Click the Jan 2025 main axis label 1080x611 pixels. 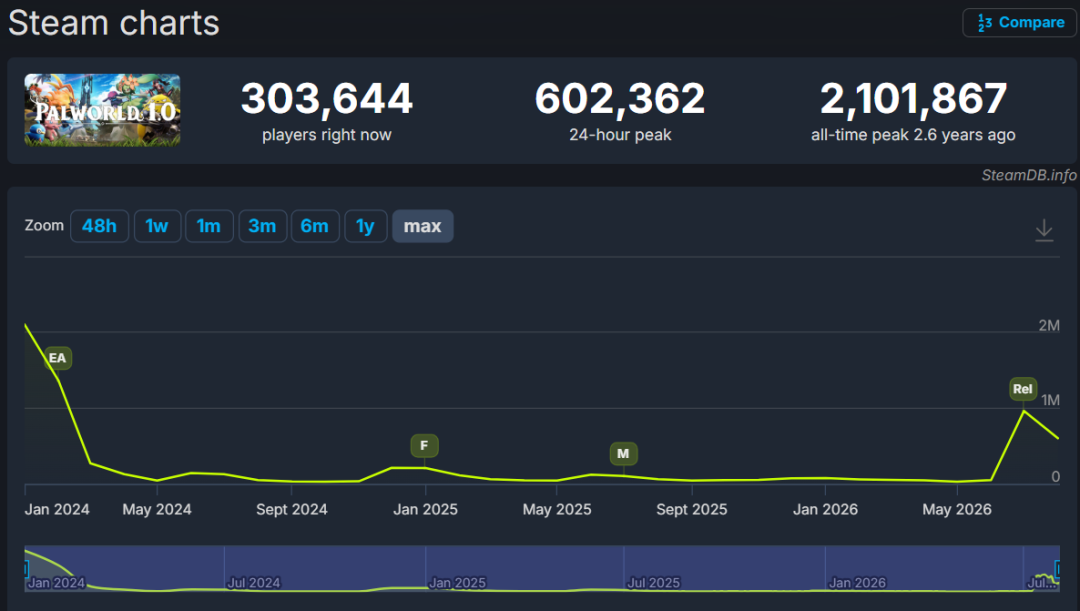(425, 510)
